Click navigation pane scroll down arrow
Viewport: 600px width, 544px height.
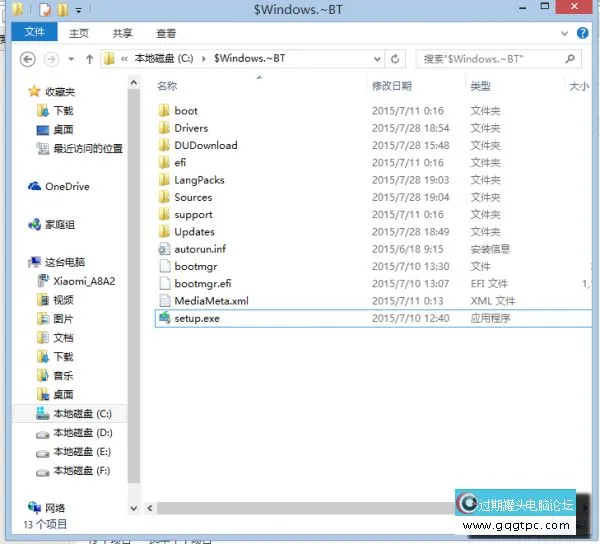pyautogui.click(x=134, y=508)
